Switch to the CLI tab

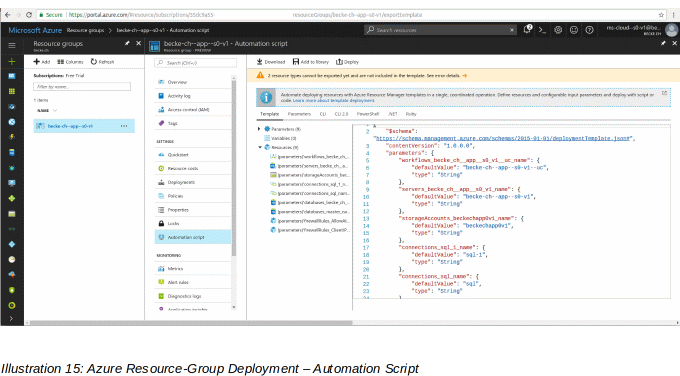323,114
